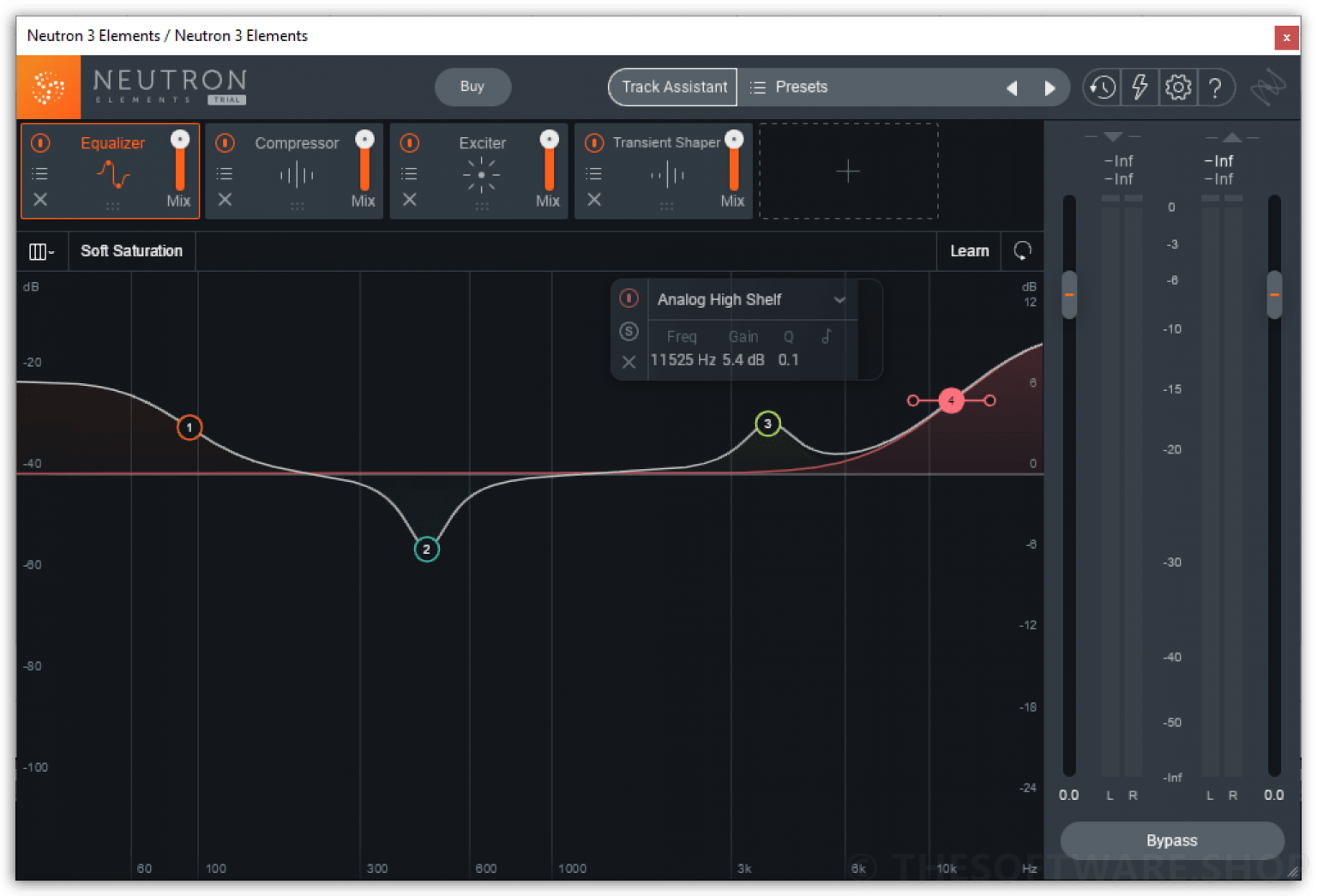Image resolution: width=1317 pixels, height=896 pixels.
Task: Click the Transient Shaper module label
Action: [666, 142]
